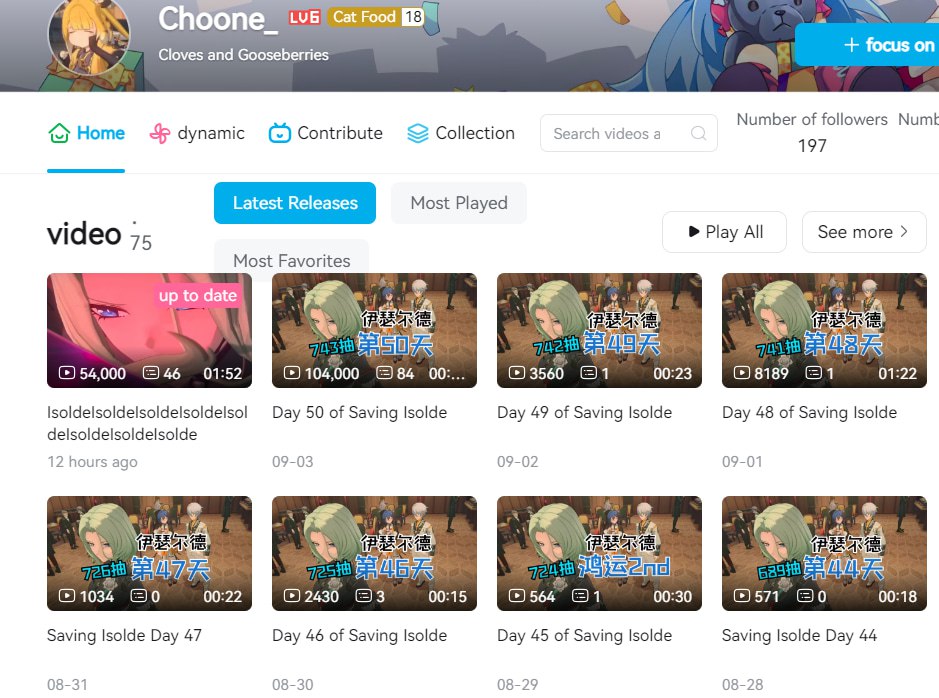
Task: Click the Contribute TV icon
Action: pyautogui.click(x=280, y=133)
